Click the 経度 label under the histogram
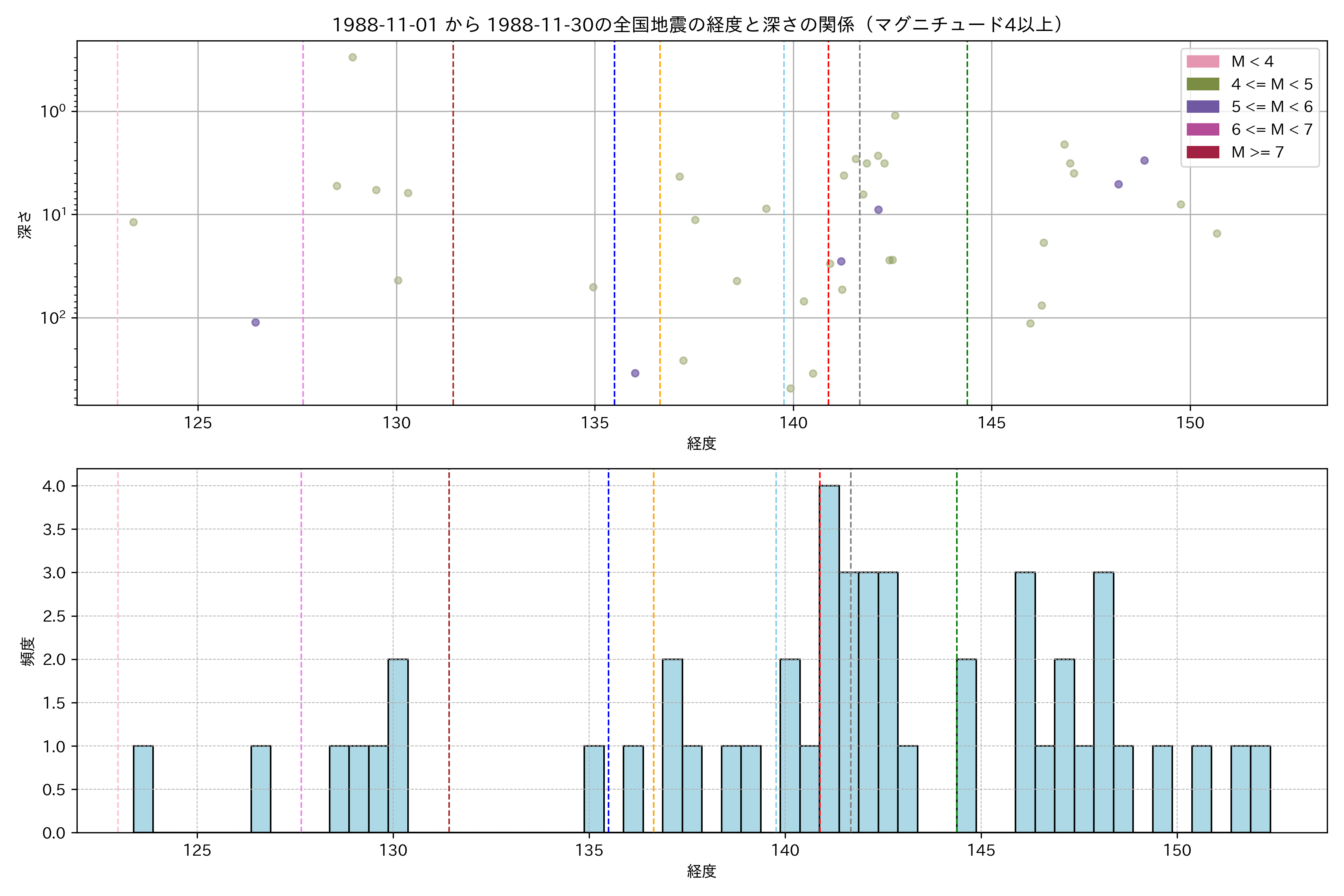Image resolution: width=1344 pixels, height=896 pixels. [701, 871]
